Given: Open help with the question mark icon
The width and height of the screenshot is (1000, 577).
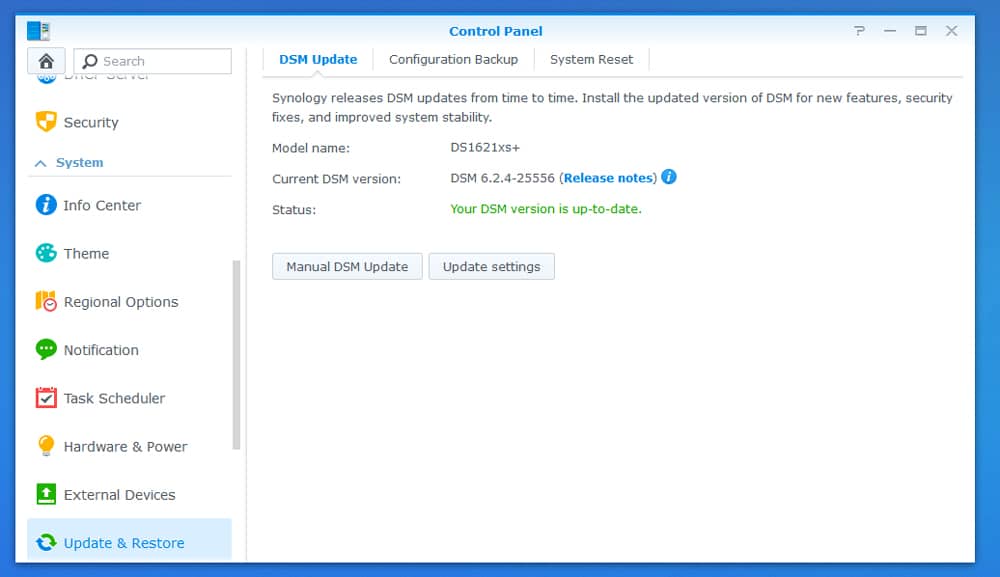Looking at the screenshot, I should coord(860,31).
